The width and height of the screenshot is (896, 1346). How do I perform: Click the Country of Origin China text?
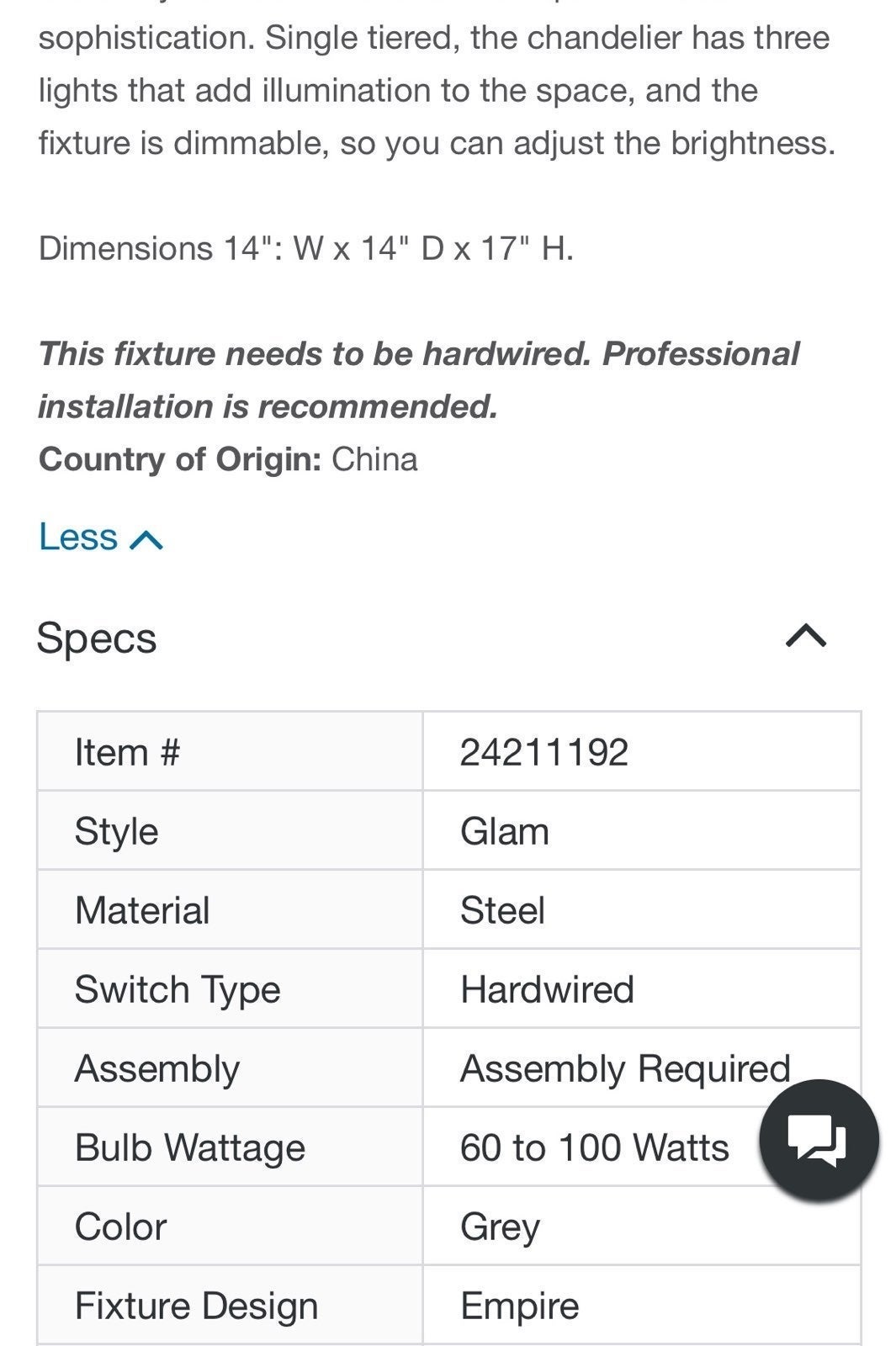(x=228, y=459)
